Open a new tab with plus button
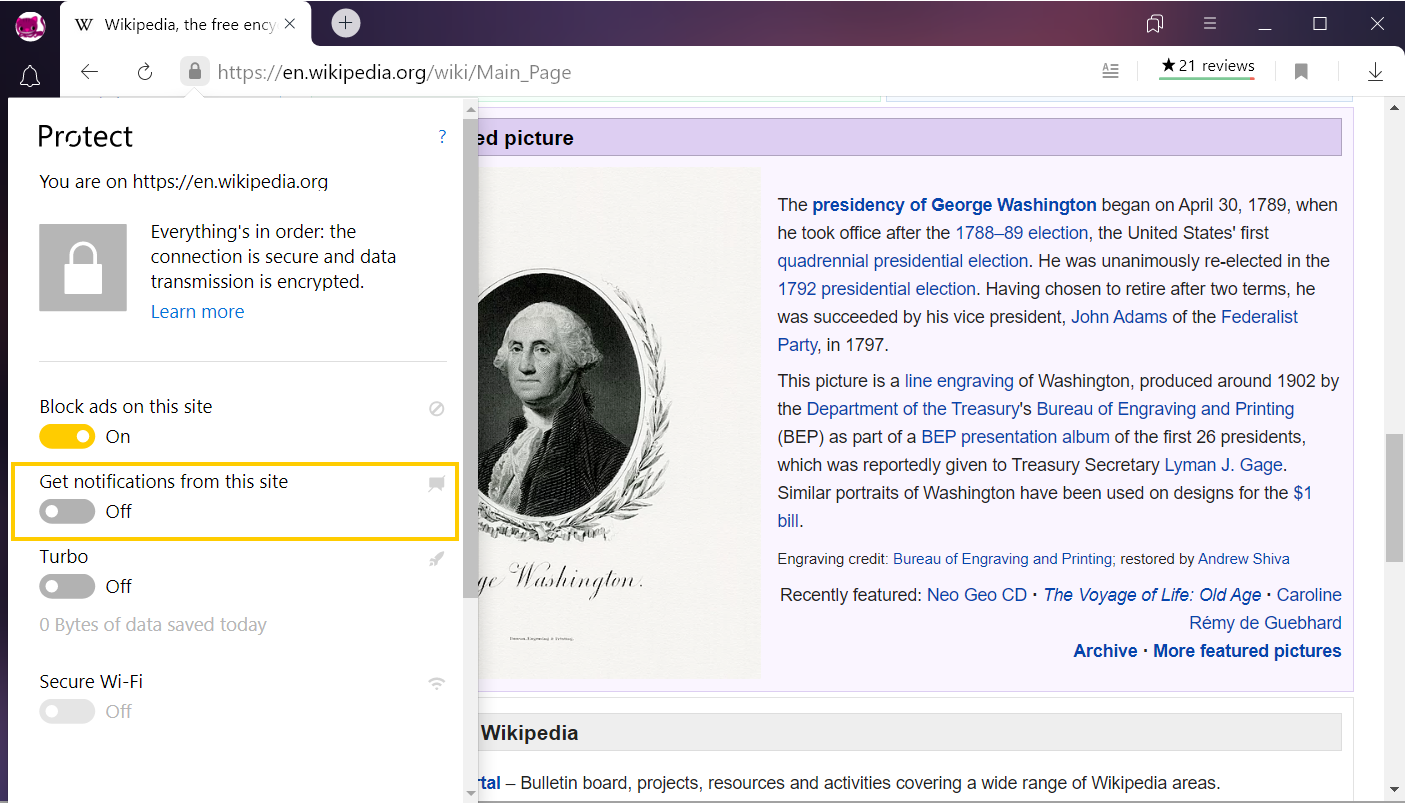Viewport: 1405px width, 803px height. point(346,23)
